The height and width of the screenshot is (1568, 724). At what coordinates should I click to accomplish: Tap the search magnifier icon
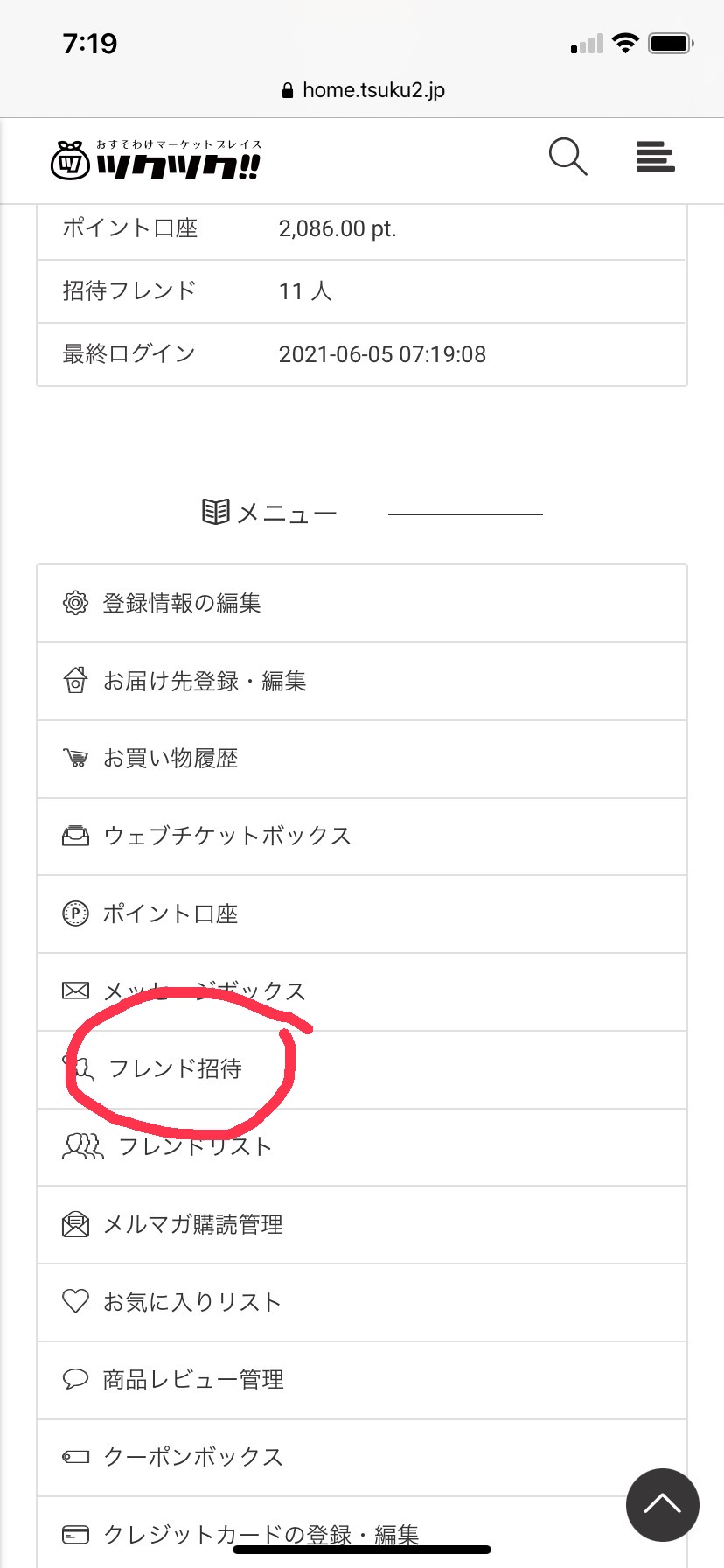(567, 157)
